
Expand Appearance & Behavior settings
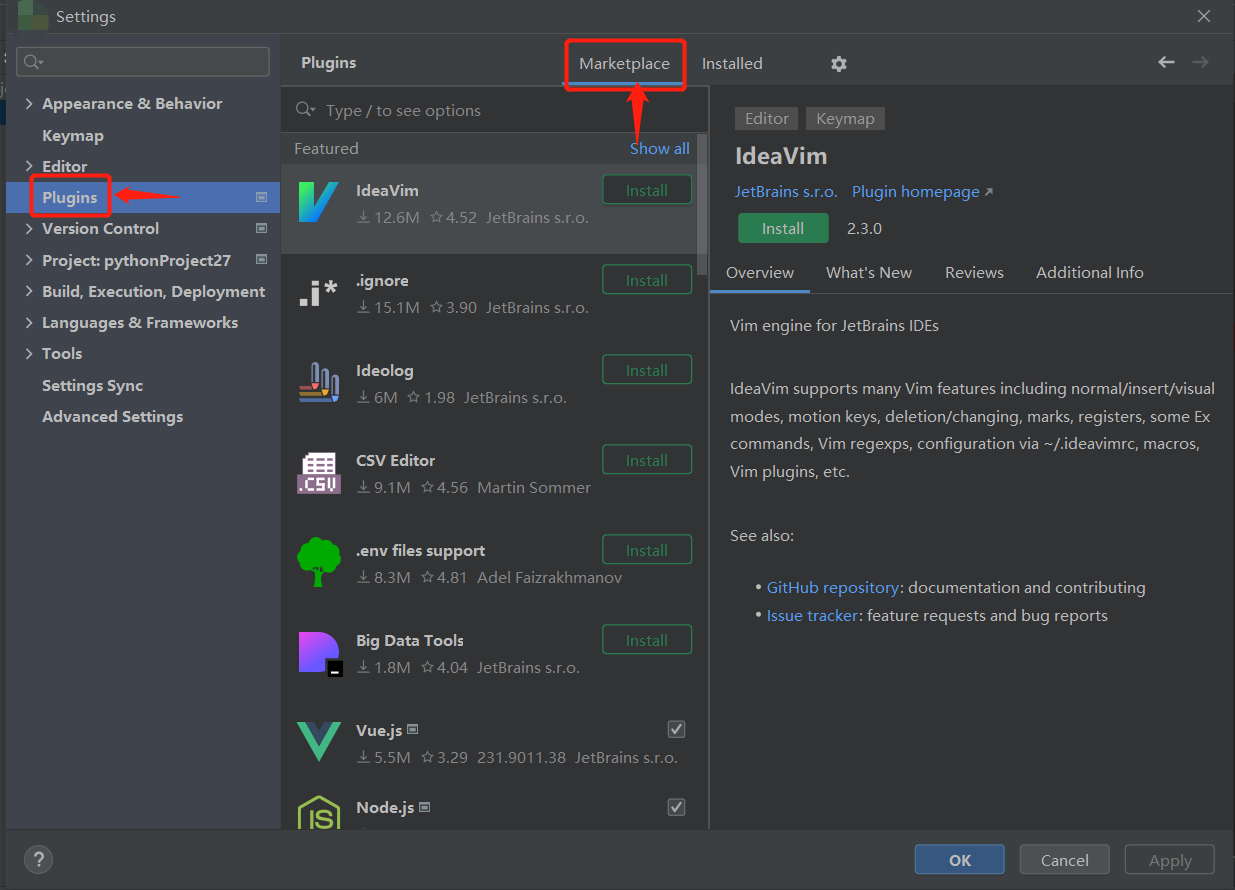[29, 104]
